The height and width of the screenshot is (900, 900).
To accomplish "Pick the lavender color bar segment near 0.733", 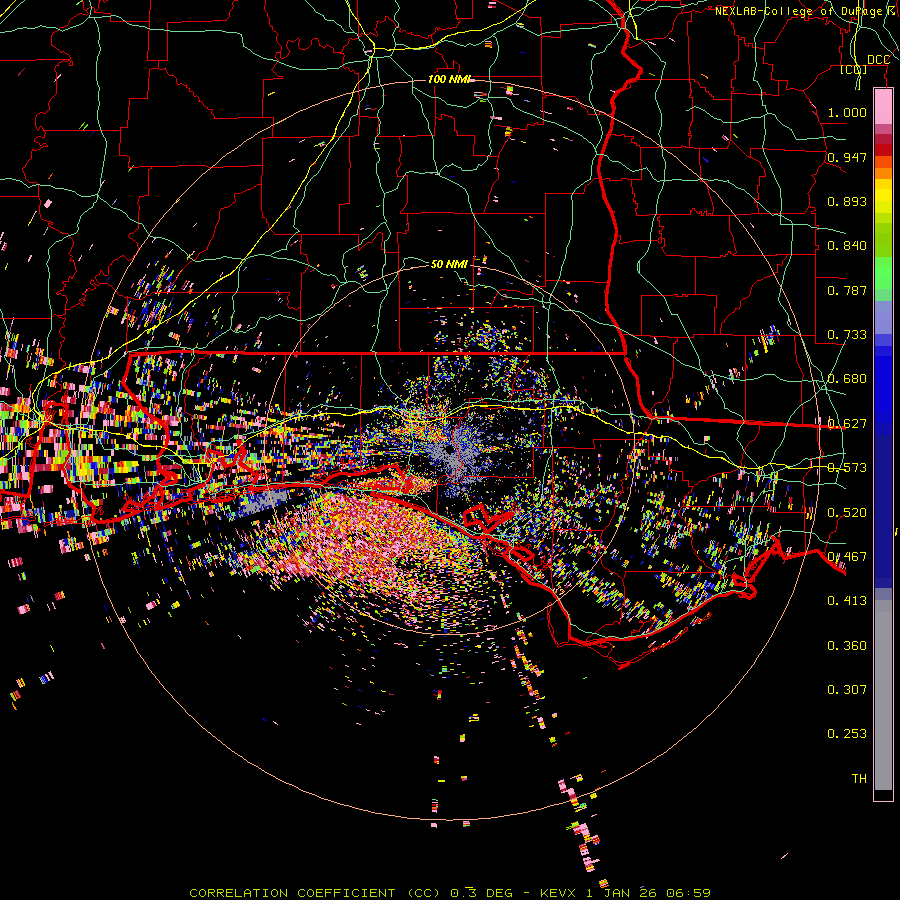I will pyautogui.click(x=883, y=317).
